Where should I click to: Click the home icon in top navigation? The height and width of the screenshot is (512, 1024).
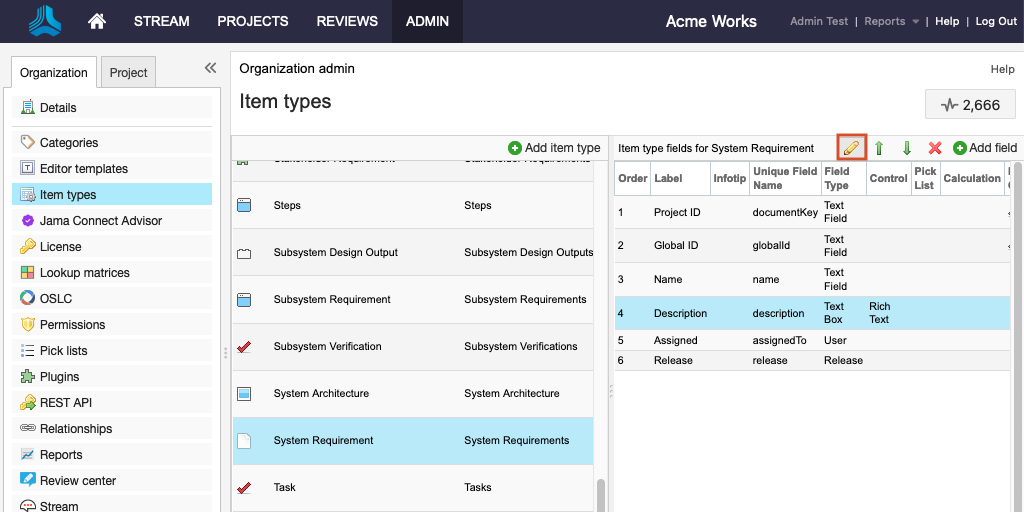click(97, 21)
